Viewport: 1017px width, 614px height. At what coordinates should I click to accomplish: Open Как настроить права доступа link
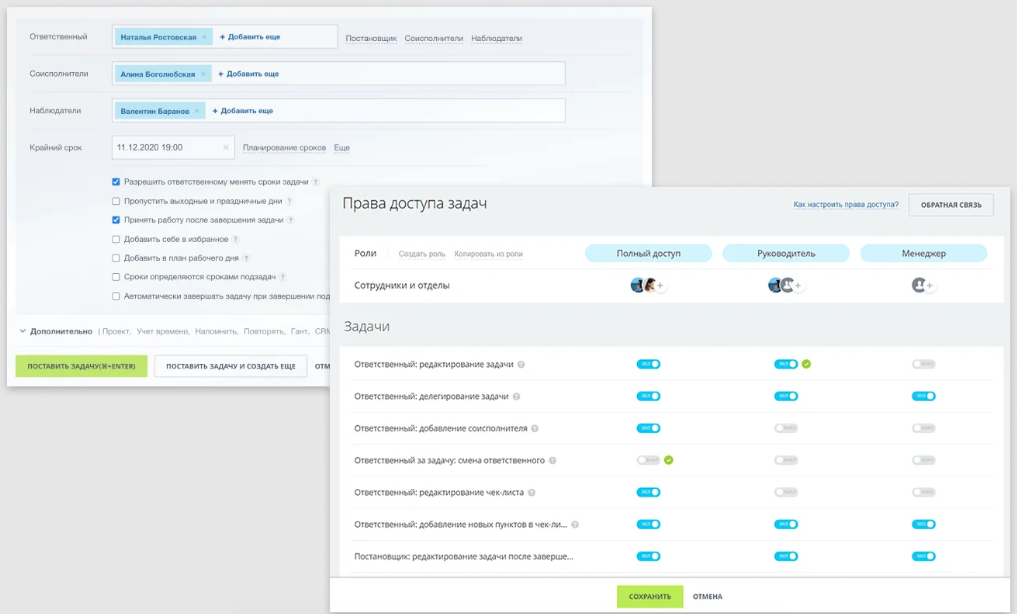point(846,204)
